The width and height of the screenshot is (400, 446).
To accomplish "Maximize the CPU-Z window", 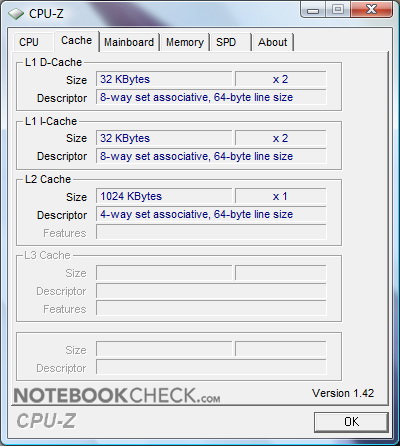I will [337, 9].
